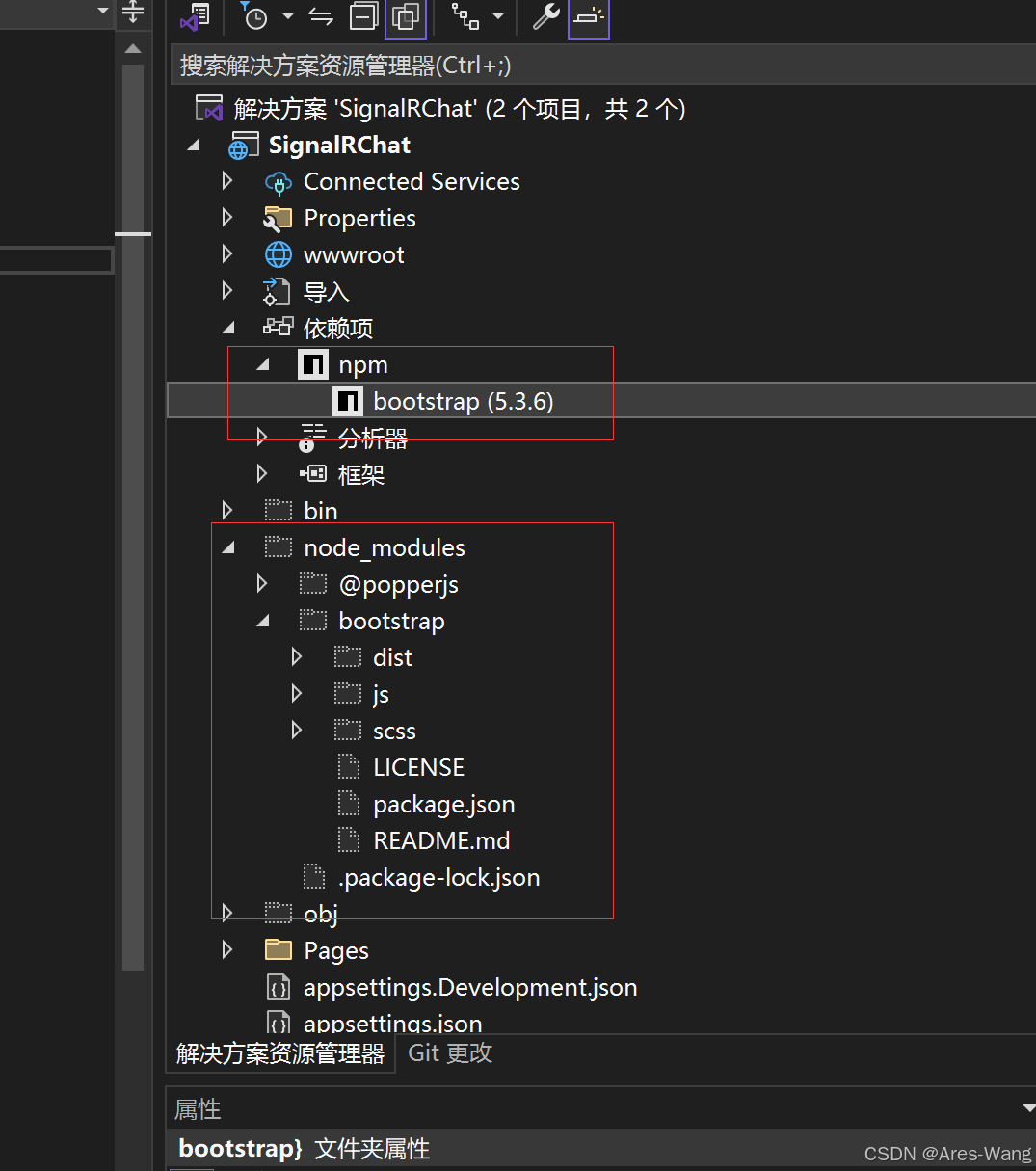
Task: Select appsettings.Development.json file
Action: click(470, 988)
